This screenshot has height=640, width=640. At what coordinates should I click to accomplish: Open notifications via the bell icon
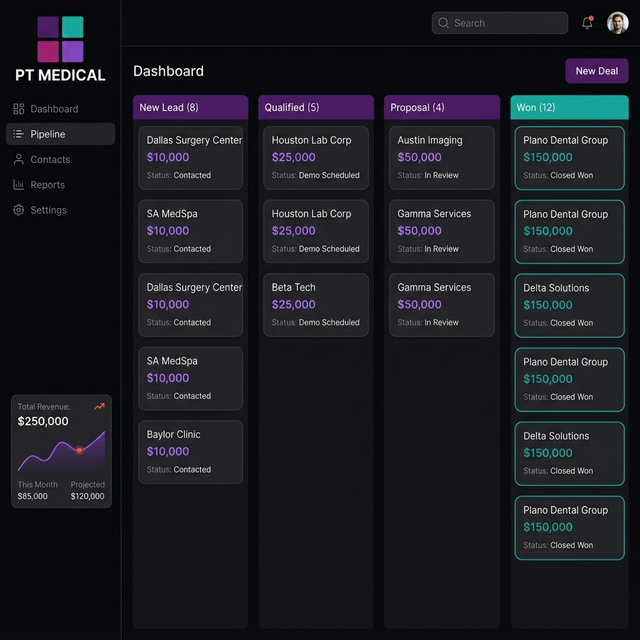[x=587, y=23]
